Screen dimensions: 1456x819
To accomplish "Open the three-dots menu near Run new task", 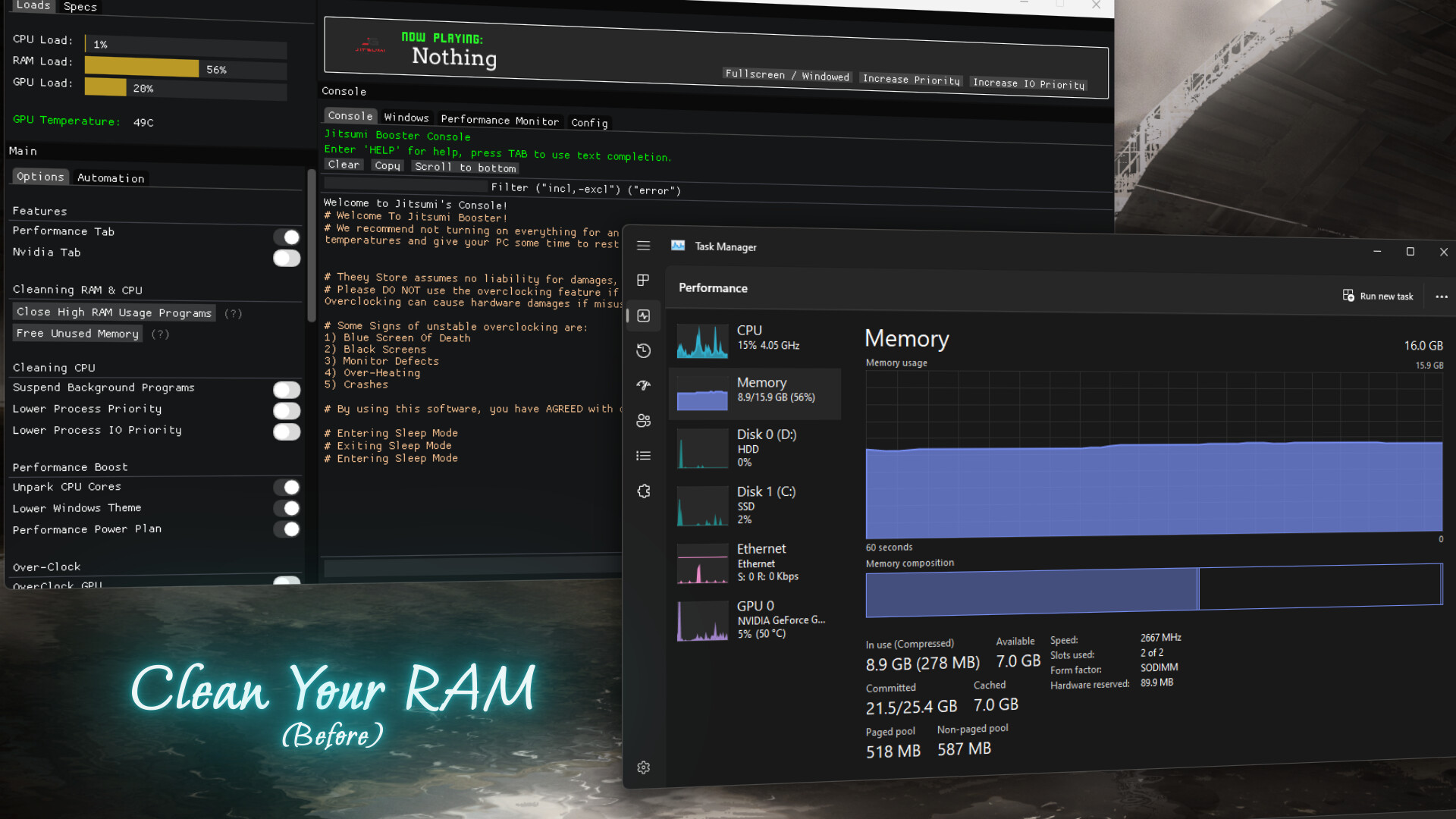I will coord(1442,296).
